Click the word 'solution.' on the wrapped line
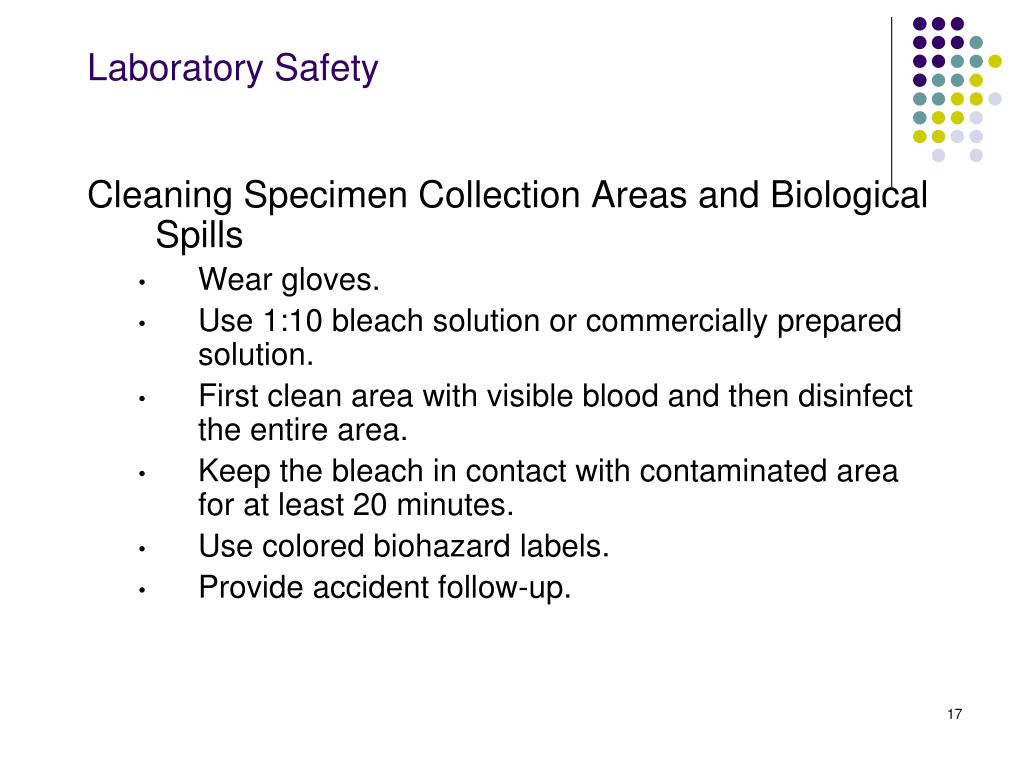 click(x=256, y=355)
